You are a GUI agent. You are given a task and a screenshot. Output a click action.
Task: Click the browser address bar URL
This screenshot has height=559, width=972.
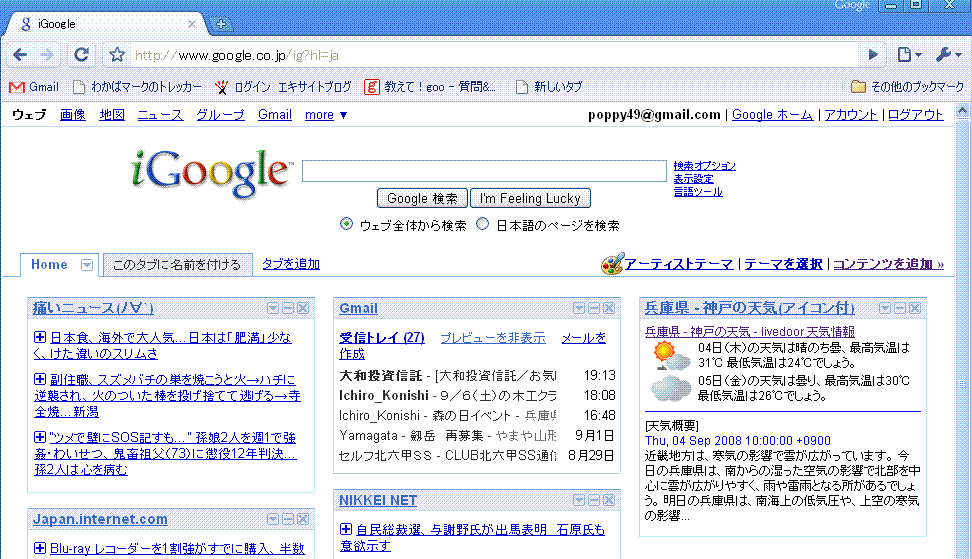point(237,56)
